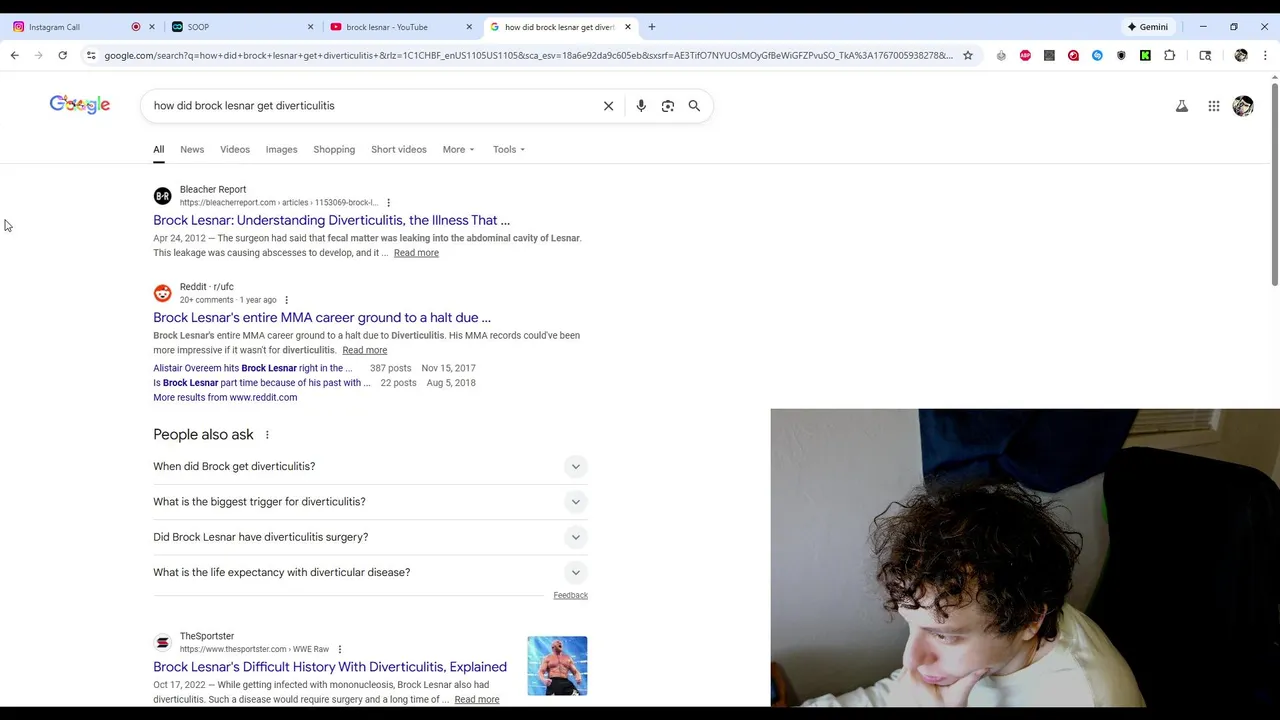
Task: Open Google account avatar on page
Action: coord(1243,106)
